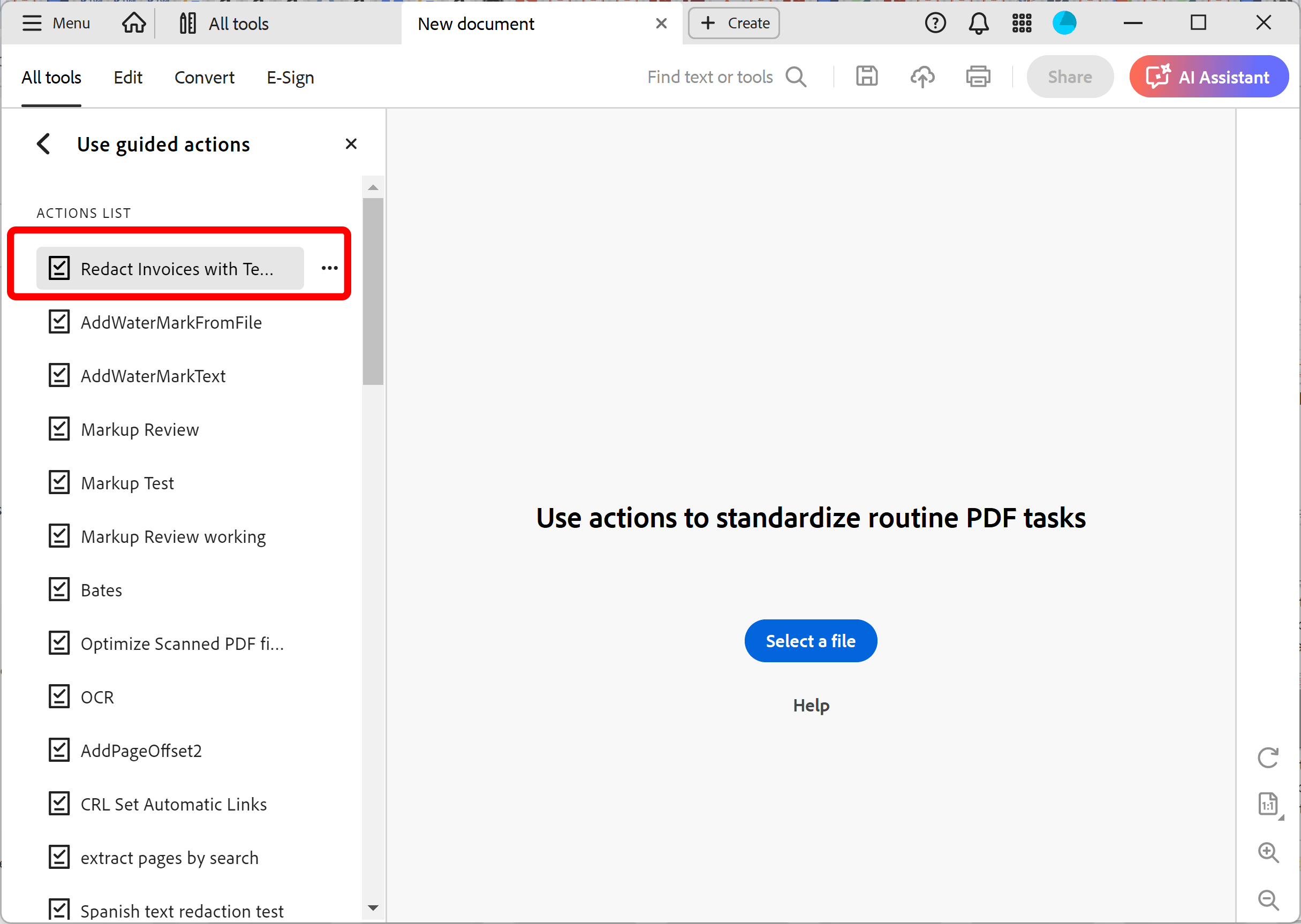This screenshot has height=924, width=1301.
Task: Open the notifications bell
Action: point(979,24)
